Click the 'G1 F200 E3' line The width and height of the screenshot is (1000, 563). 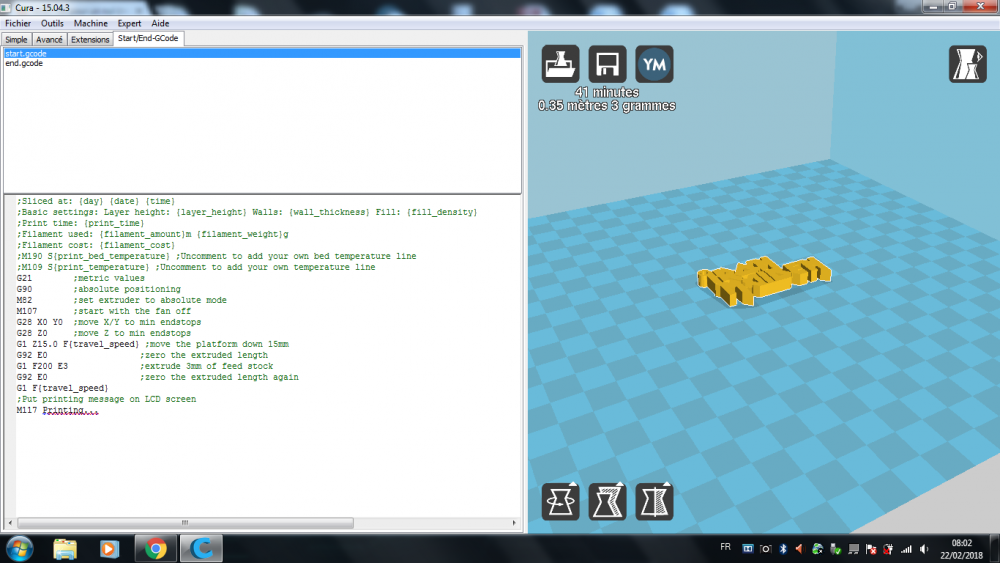pos(145,366)
